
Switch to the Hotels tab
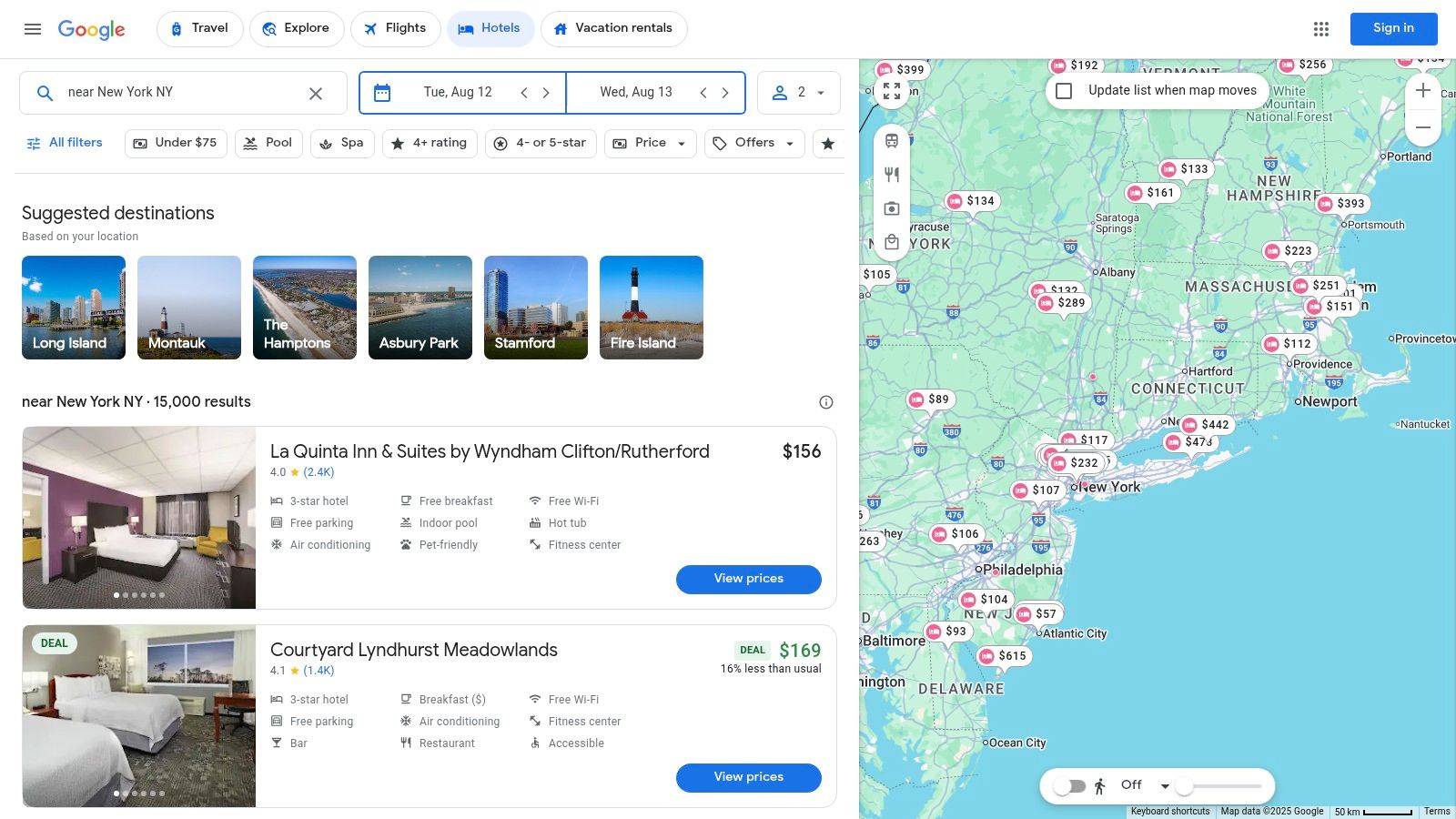(490, 29)
